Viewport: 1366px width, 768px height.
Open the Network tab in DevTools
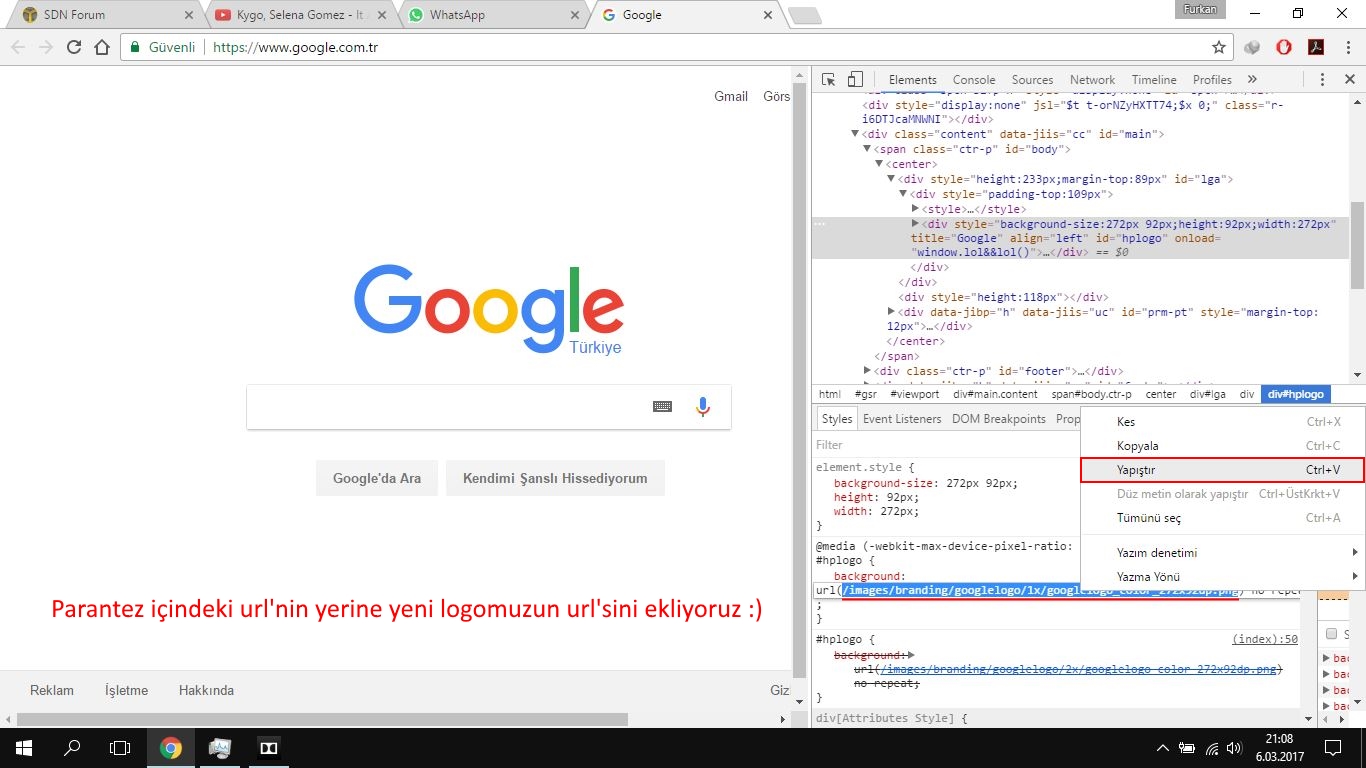pyautogui.click(x=1092, y=79)
